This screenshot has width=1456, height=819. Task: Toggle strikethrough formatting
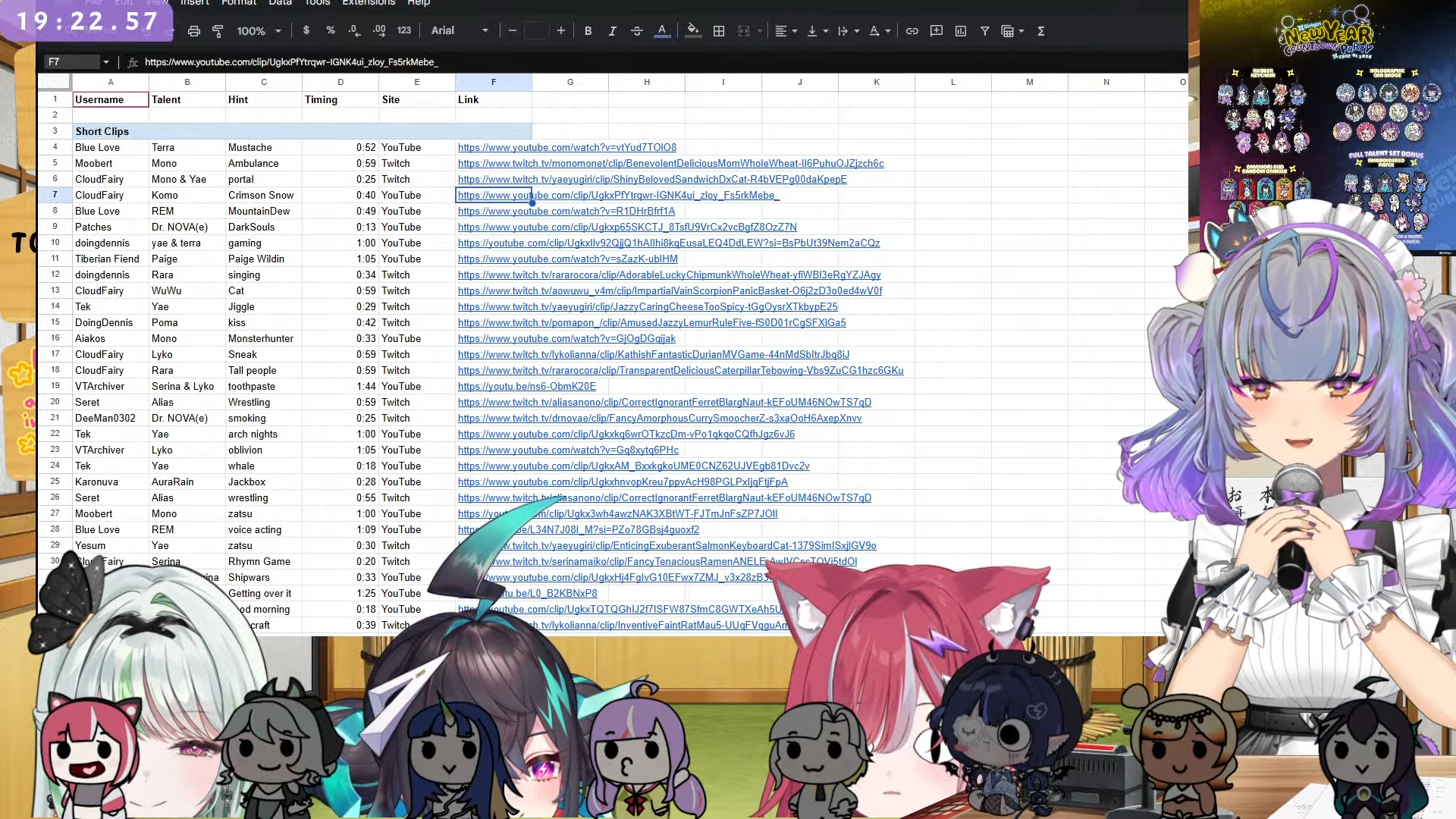coord(637,31)
